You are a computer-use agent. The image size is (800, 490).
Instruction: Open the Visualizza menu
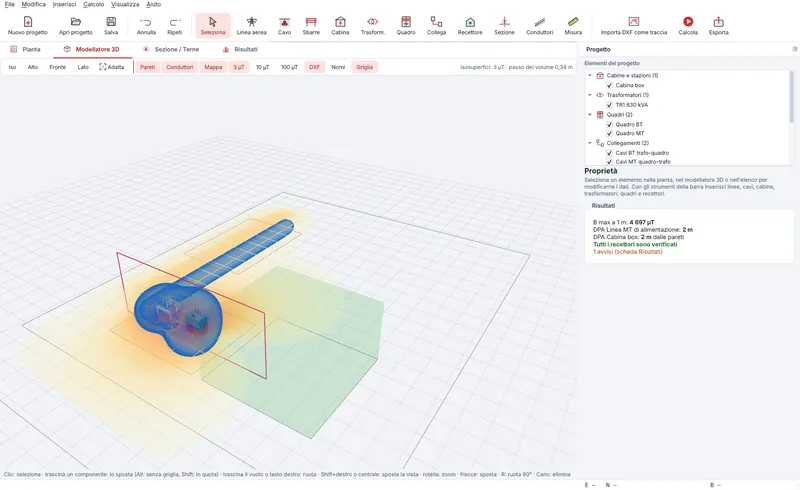(x=125, y=4)
